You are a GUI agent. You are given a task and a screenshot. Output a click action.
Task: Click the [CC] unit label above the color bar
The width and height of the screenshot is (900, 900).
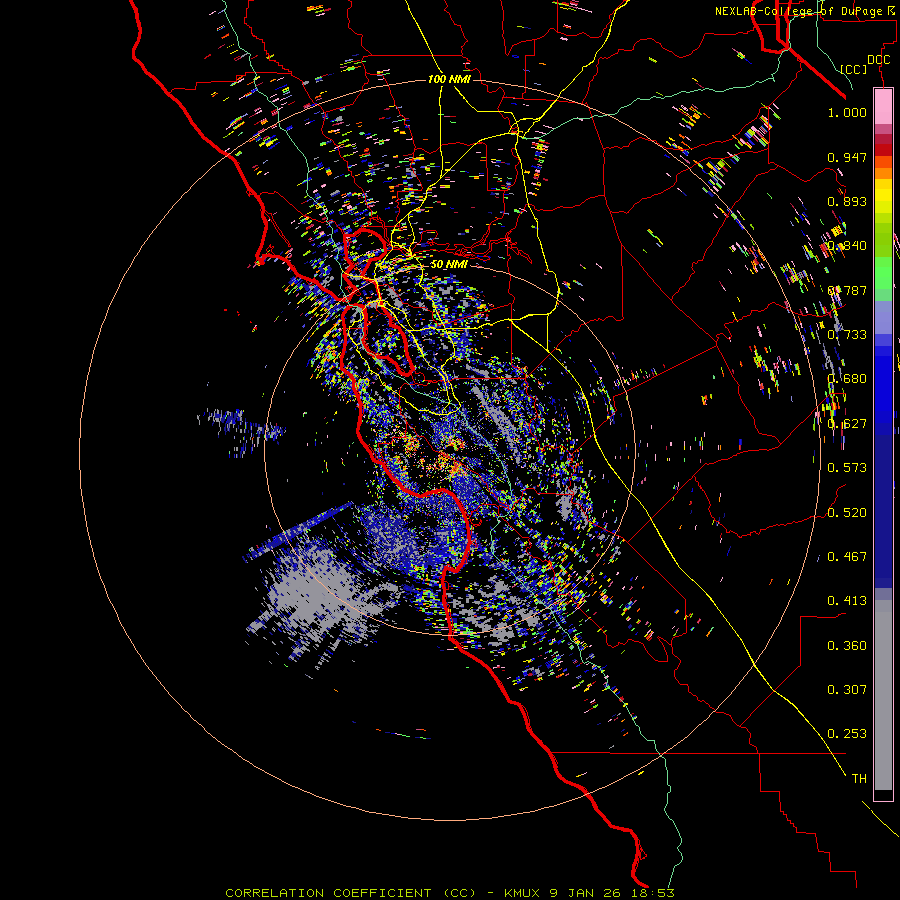pyautogui.click(x=854, y=69)
